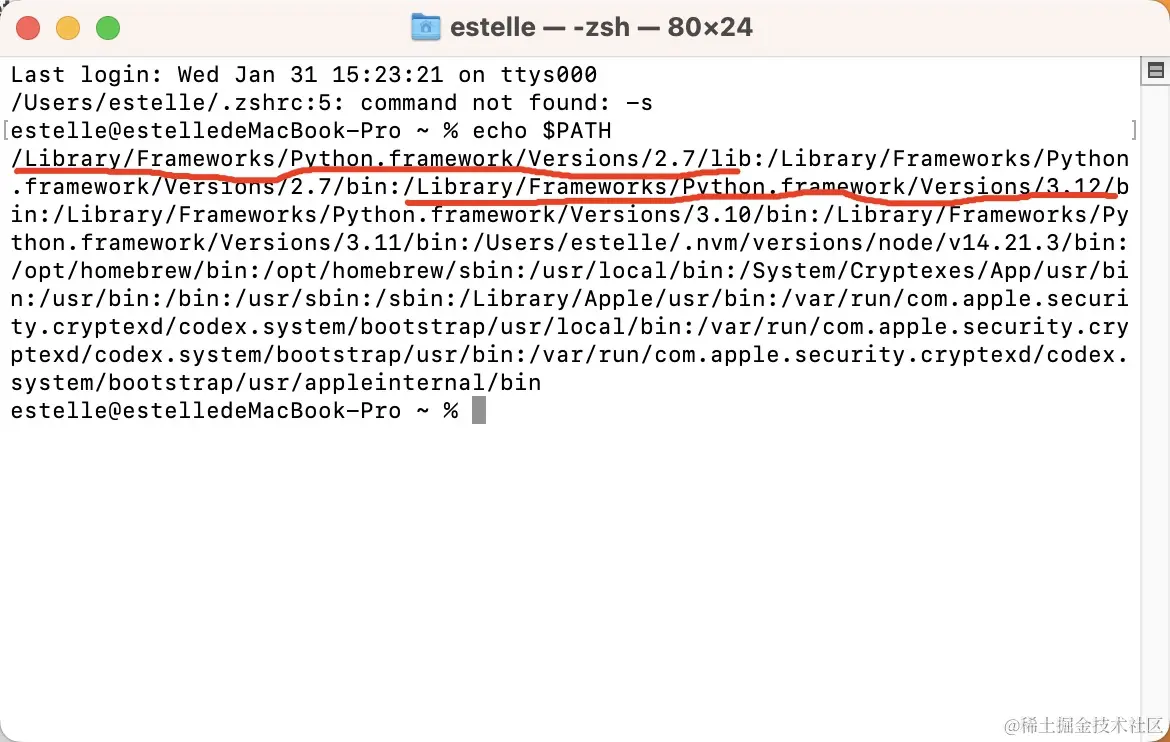Click the vertical scrollbar track on the right

coord(1155,403)
